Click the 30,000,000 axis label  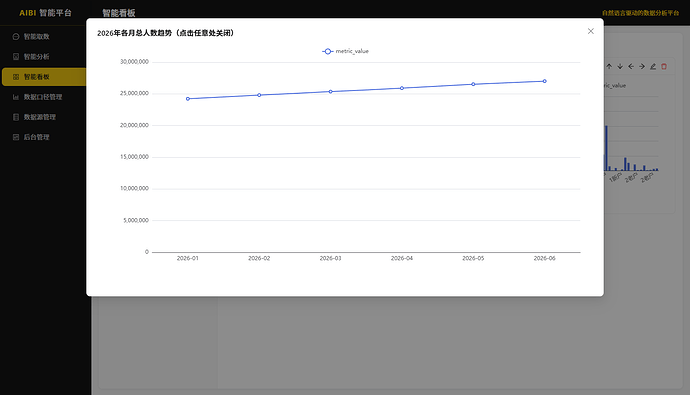tap(134, 62)
